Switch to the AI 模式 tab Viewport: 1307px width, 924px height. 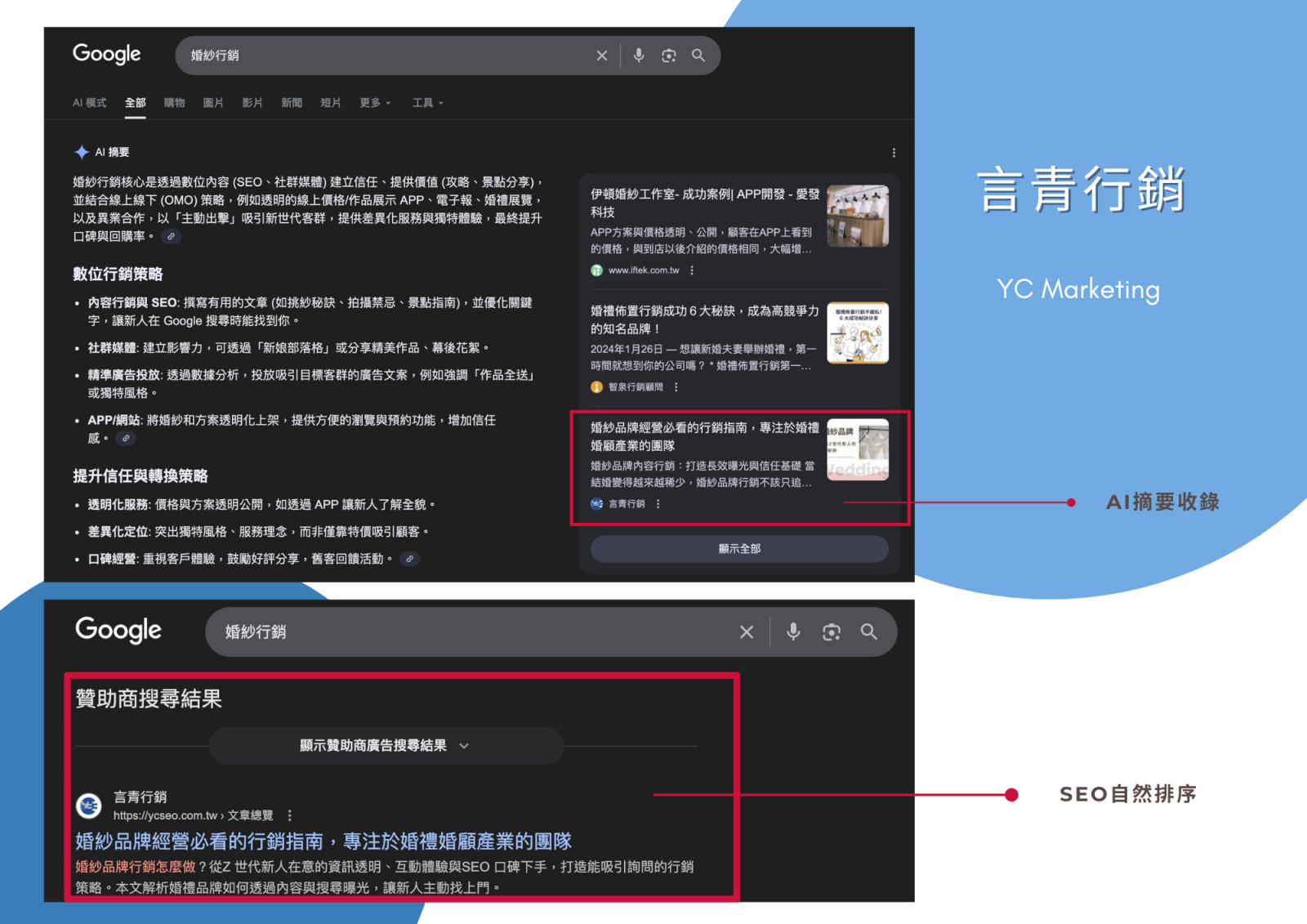(89, 103)
